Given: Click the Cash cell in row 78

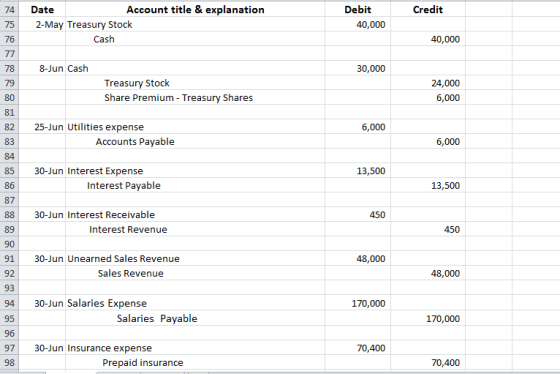Looking at the screenshot, I should (195, 68).
